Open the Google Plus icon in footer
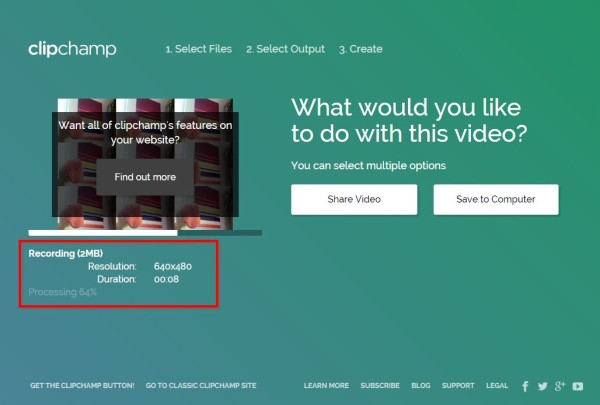The height and width of the screenshot is (405, 600). [560, 386]
